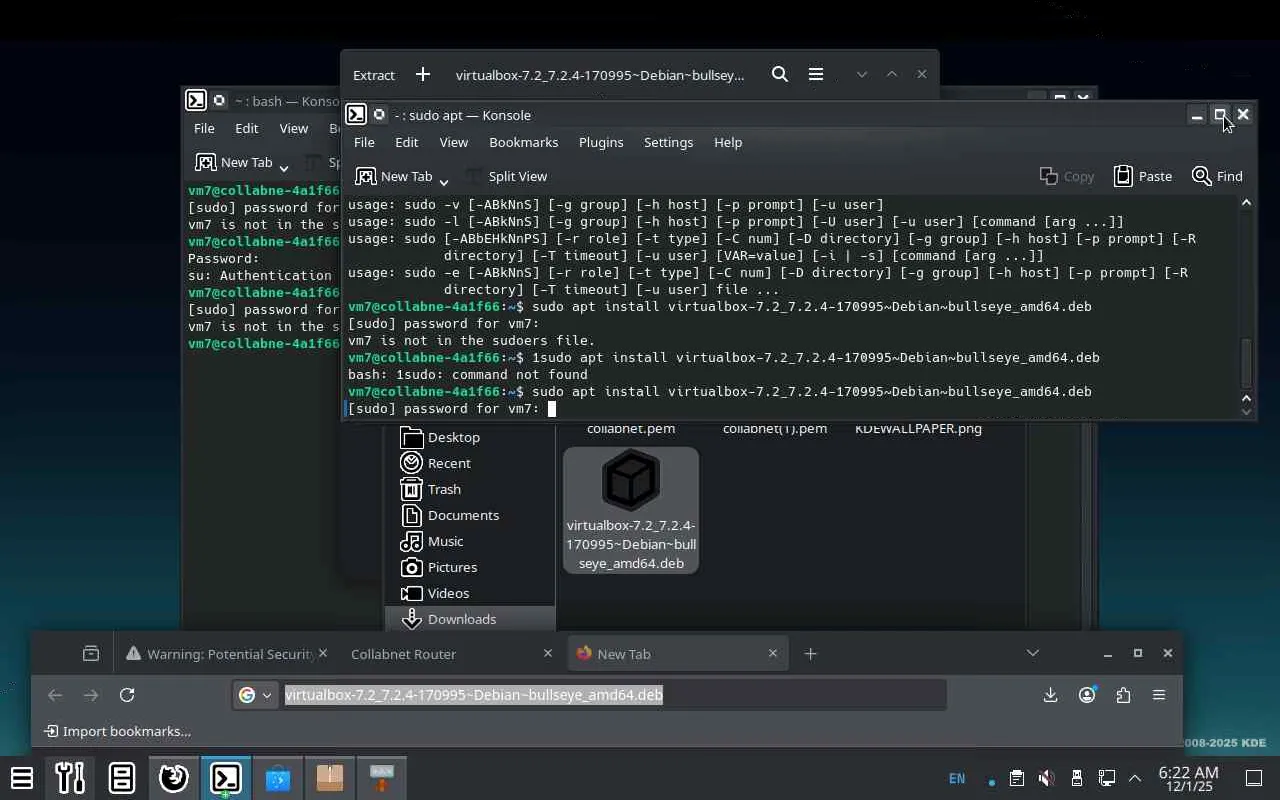Click the Firefox View icon left of tabs

(91, 654)
